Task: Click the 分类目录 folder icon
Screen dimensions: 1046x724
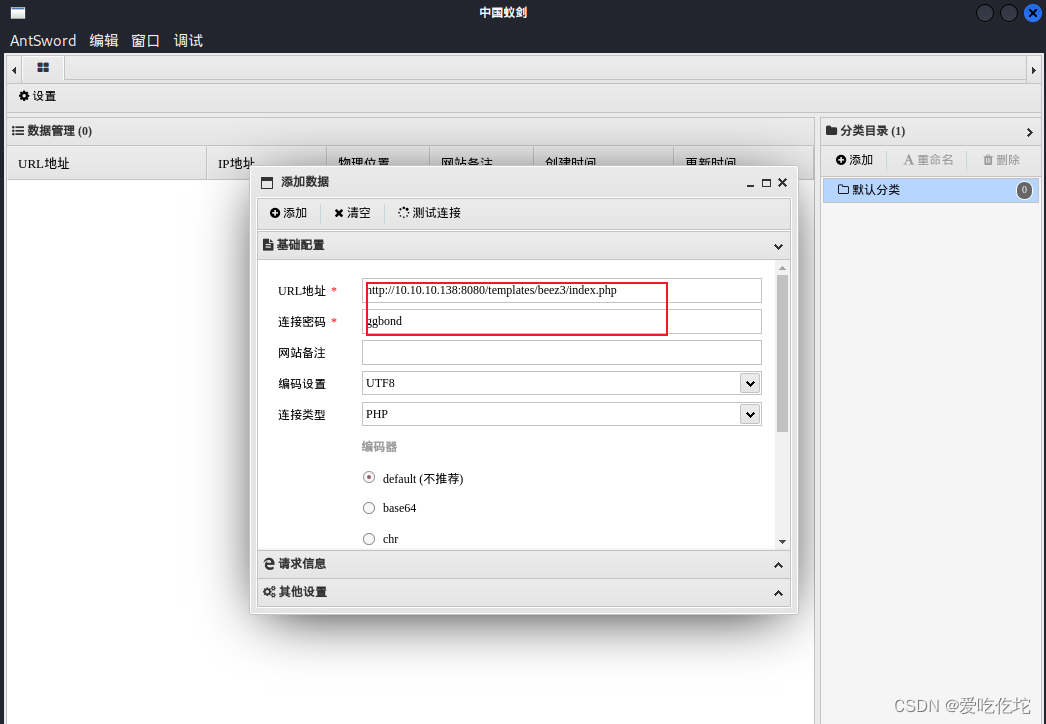Action: (x=831, y=130)
